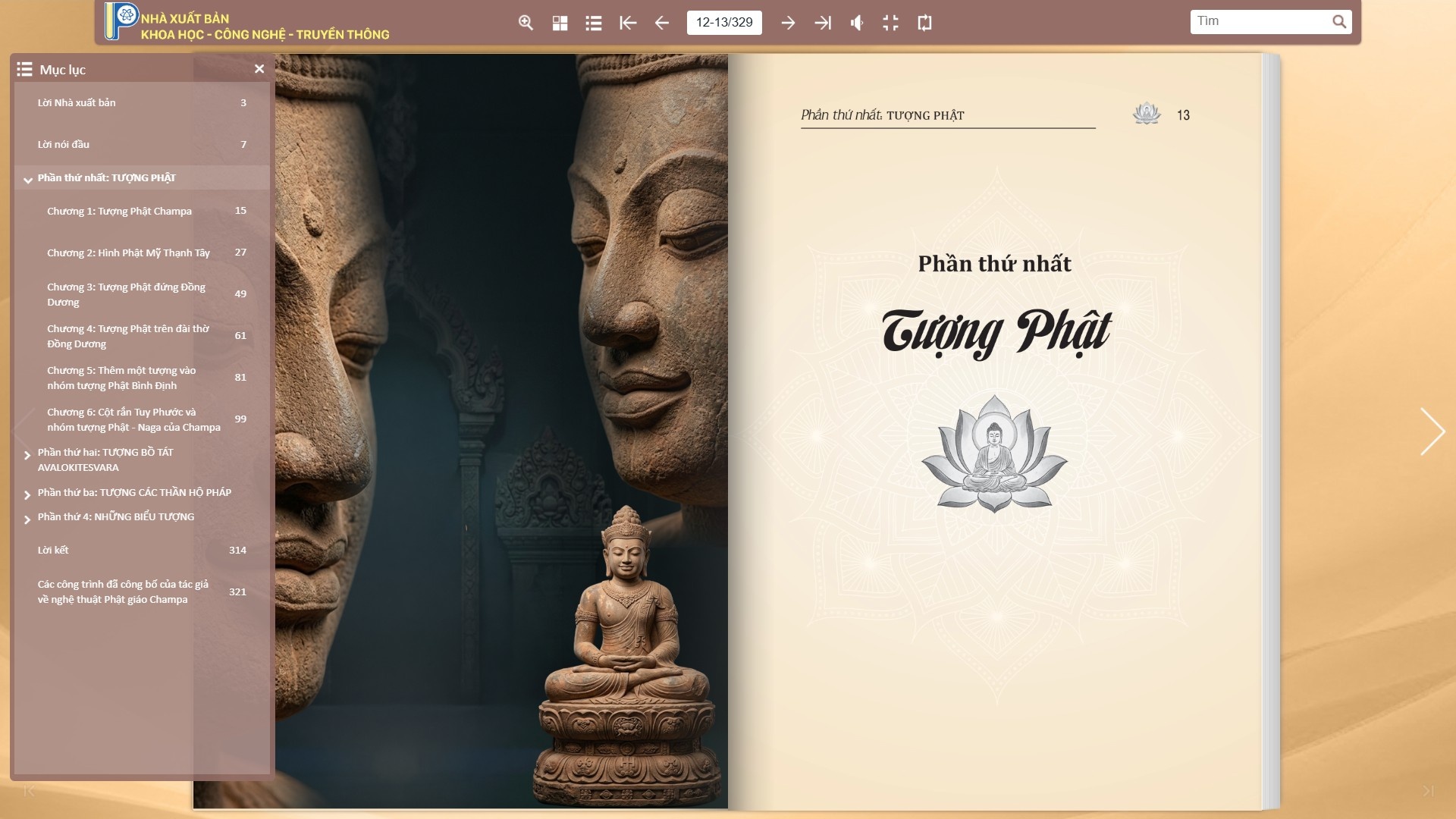Image resolution: width=1456 pixels, height=819 pixels.
Task: Click the page flip animation icon
Action: click(x=925, y=23)
